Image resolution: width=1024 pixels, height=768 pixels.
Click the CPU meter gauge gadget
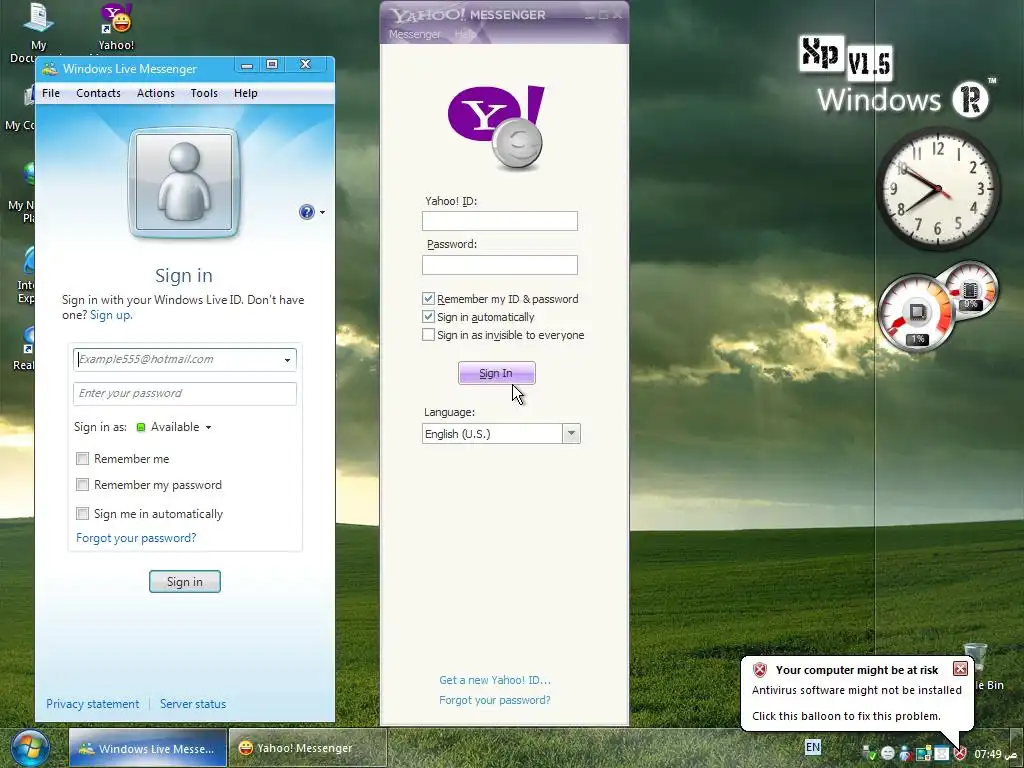(916, 312)
